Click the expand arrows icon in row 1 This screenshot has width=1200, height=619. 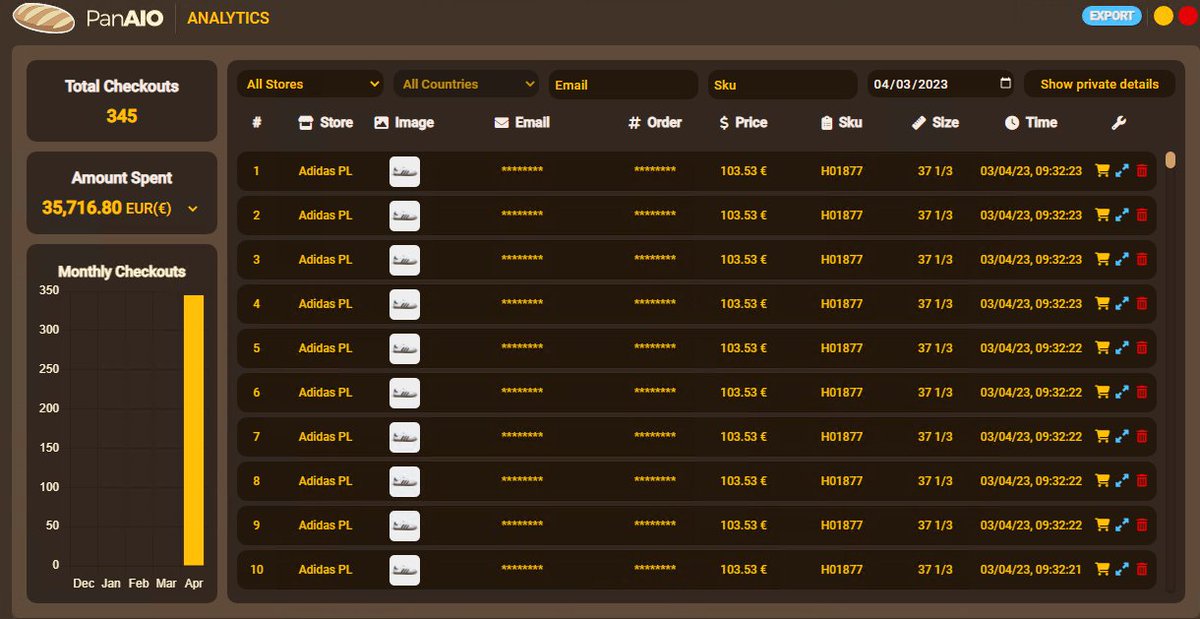tap(1122, 171)
